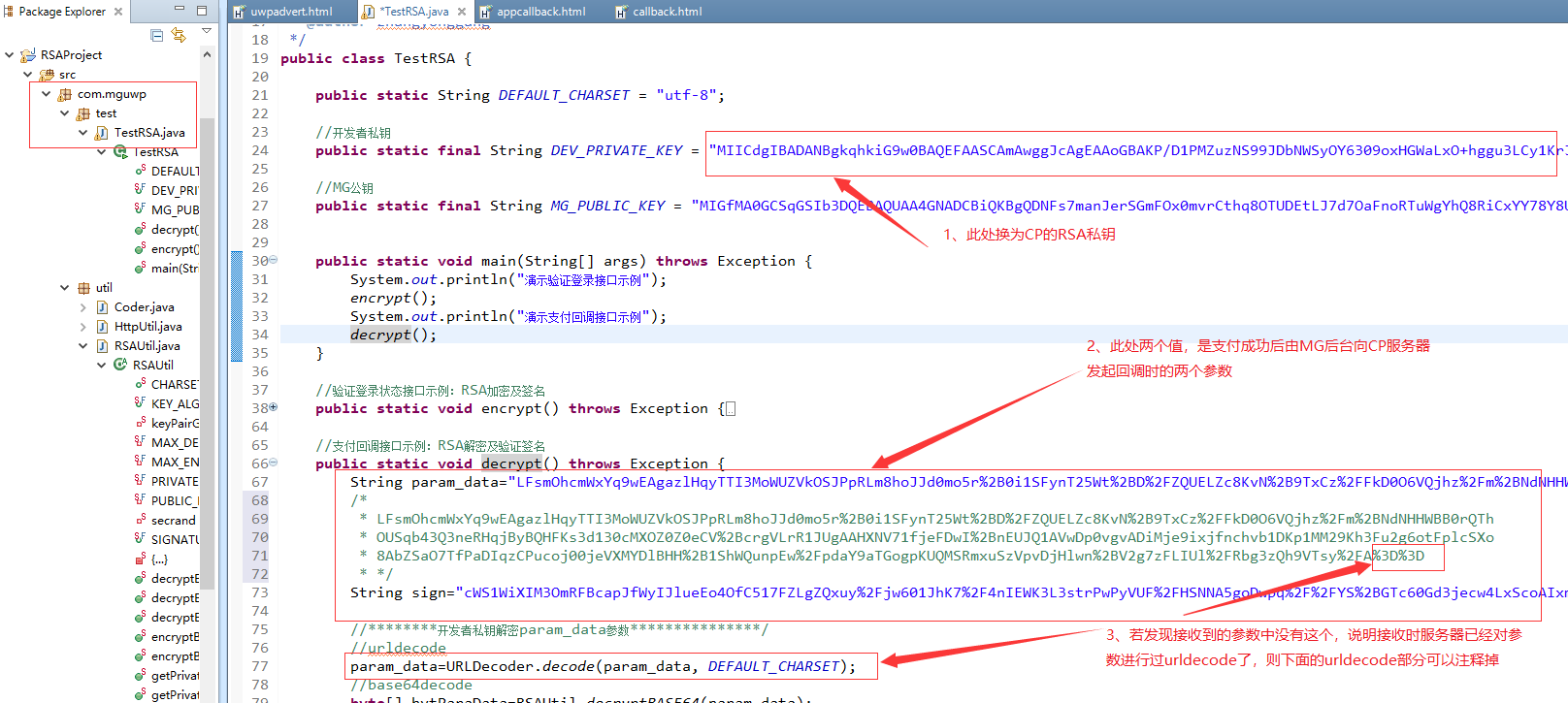This screenshot has width=1568, height=703.
Task: Expand the Coder.java tree node
Action: point(83,307)
